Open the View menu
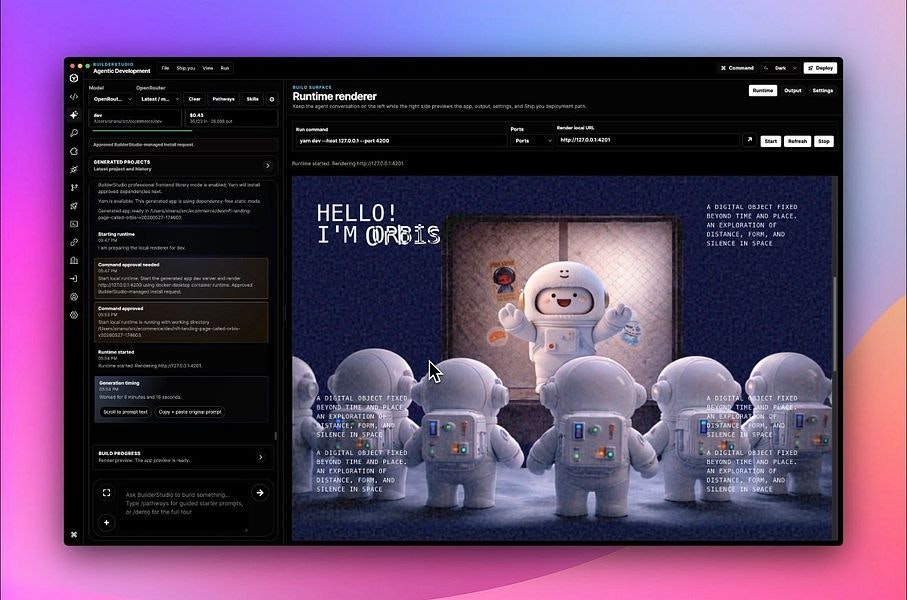 [x=208, y=68]
